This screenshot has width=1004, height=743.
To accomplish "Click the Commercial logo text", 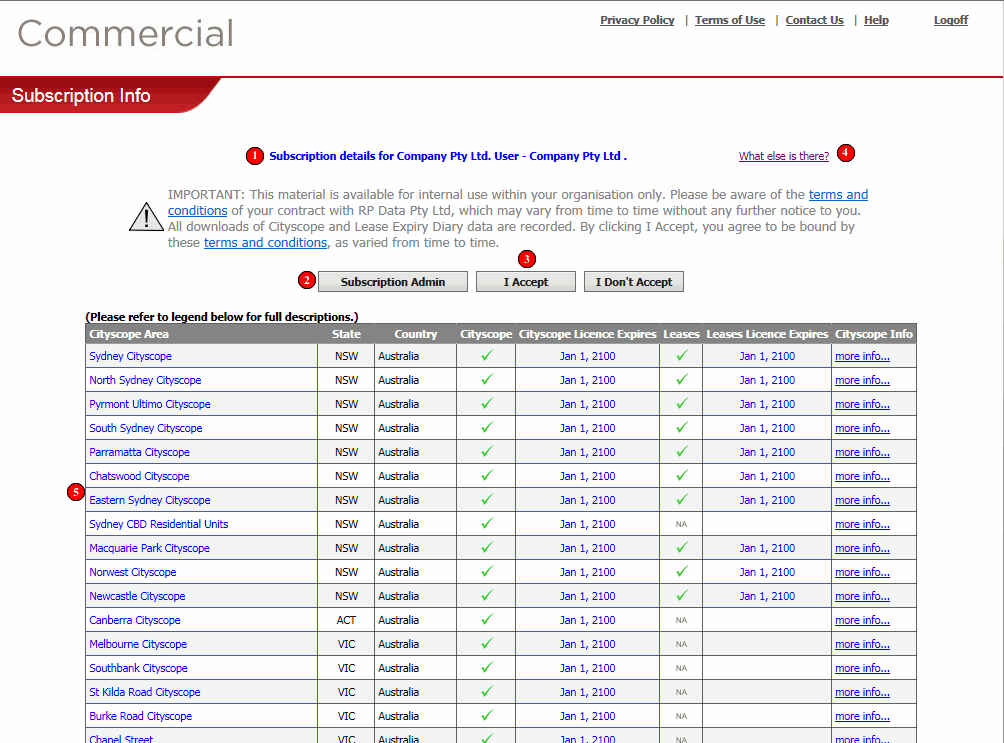I will point(126,33).
